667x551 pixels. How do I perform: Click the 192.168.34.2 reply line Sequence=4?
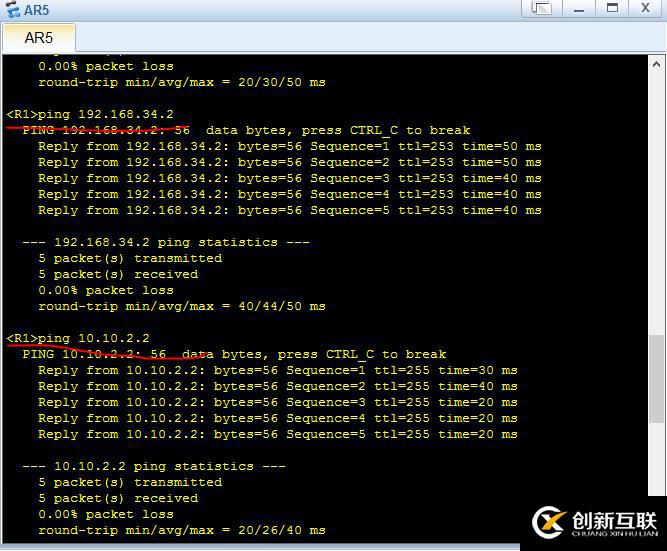290,194
